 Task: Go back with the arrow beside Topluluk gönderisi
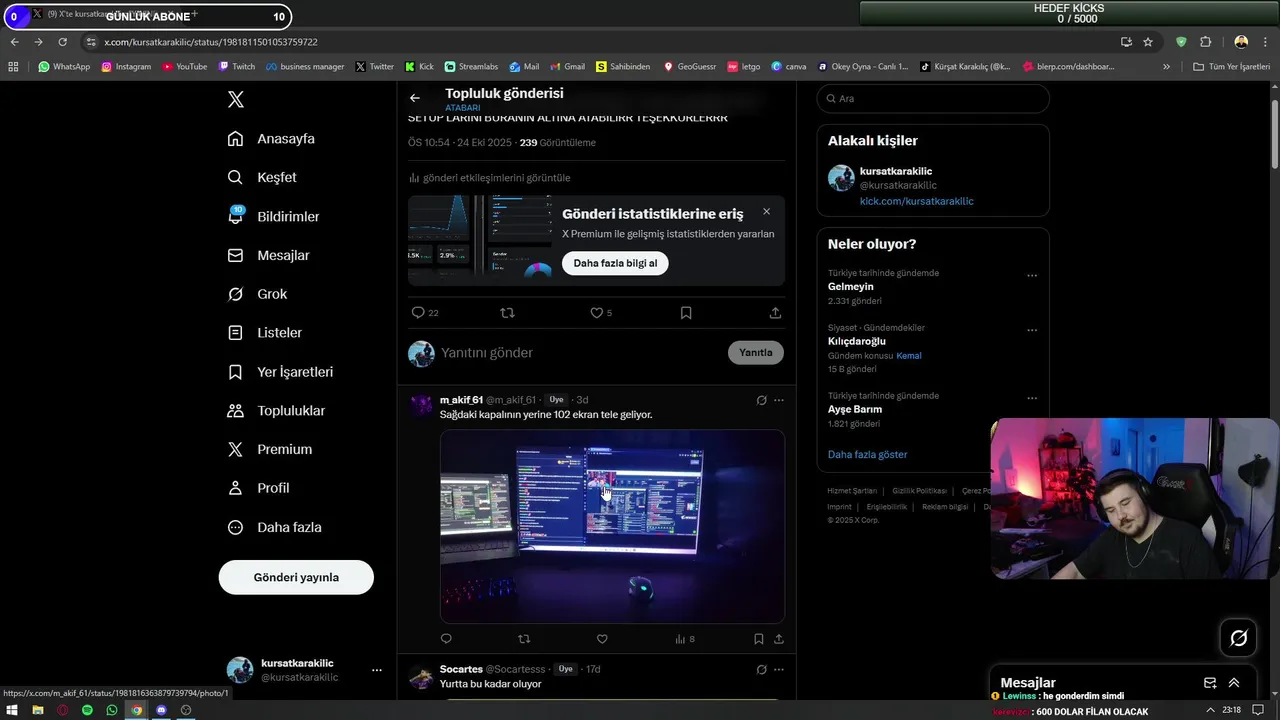click(x=415, y=98)
